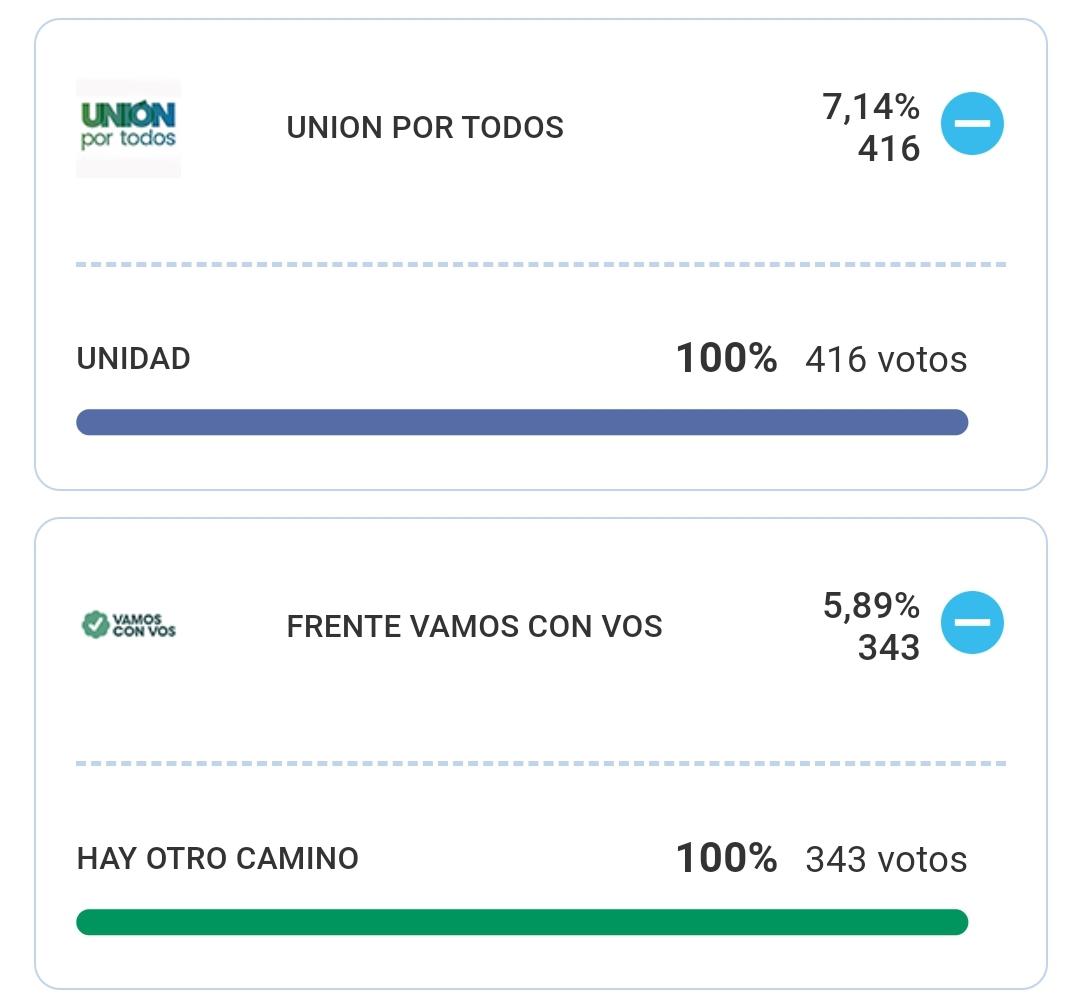This screenshot has width=1080, height=1006.
Task: Click the 5,89% percentage figure
Action: point(870,606)
